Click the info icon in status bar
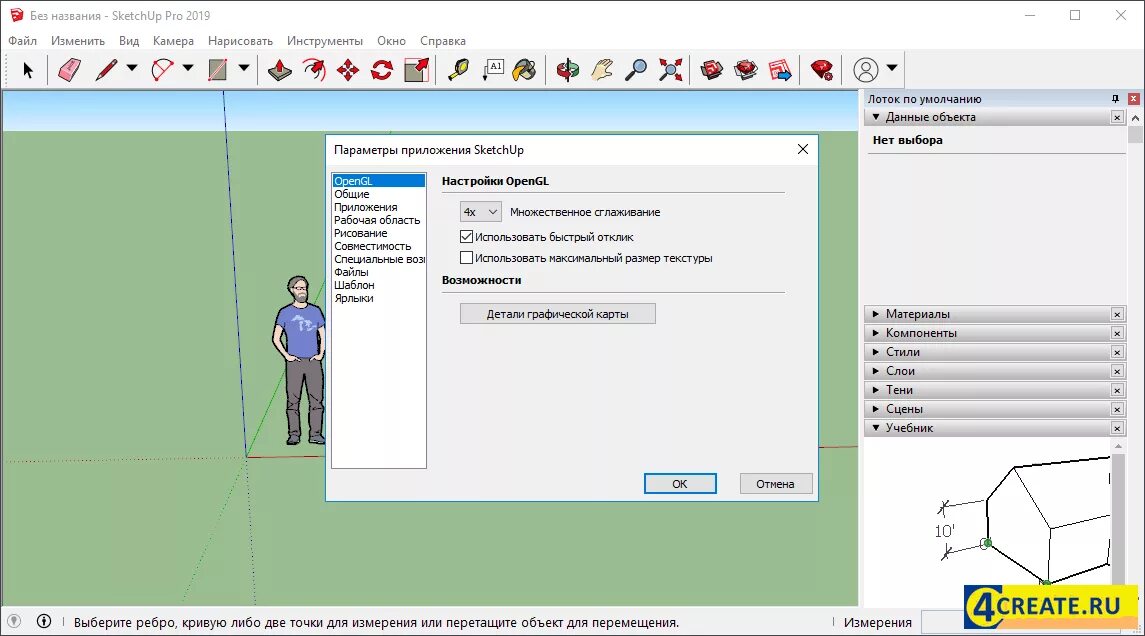1145x636 pixels. point(44,621)
